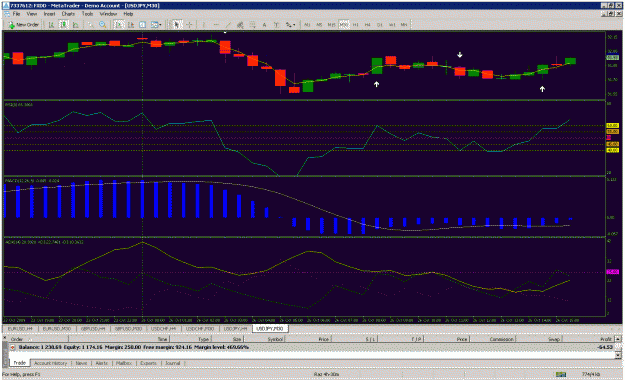Select the arrow cursor tool
The height and width of the screenshot is (380, 625).
tap(177, 25)
